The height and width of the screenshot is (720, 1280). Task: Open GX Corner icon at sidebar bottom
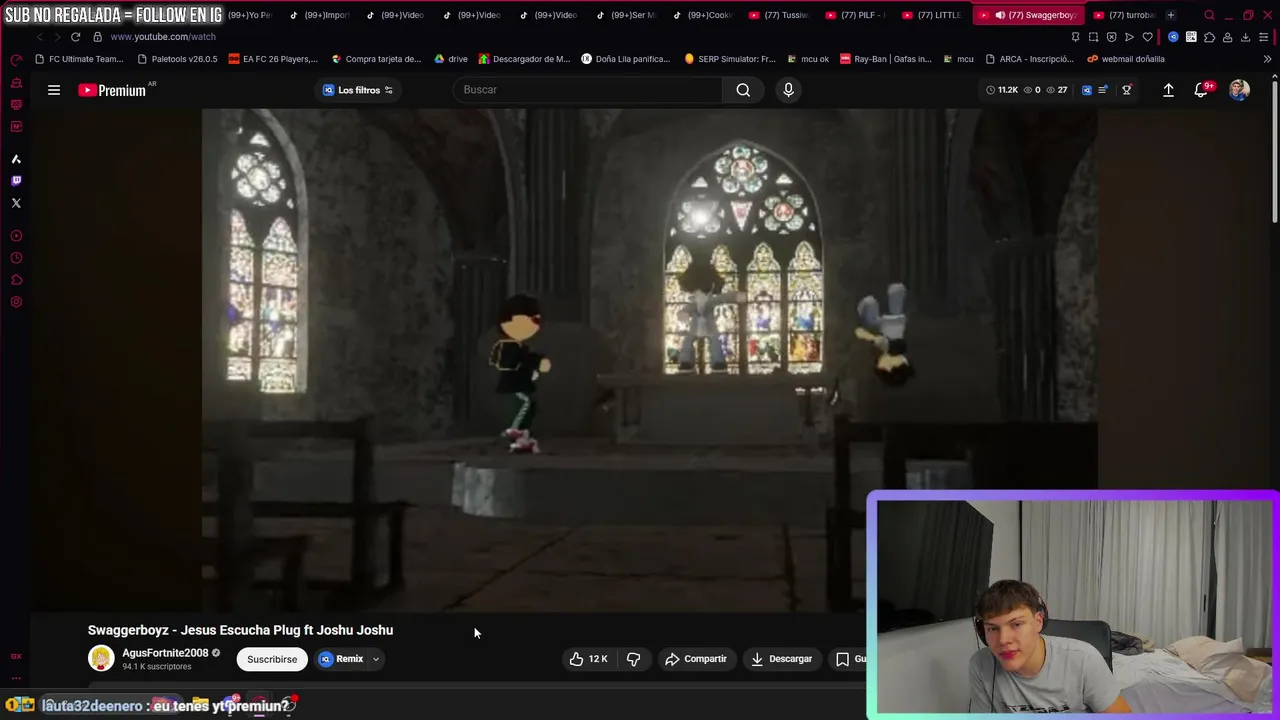[x=16, y=656]
